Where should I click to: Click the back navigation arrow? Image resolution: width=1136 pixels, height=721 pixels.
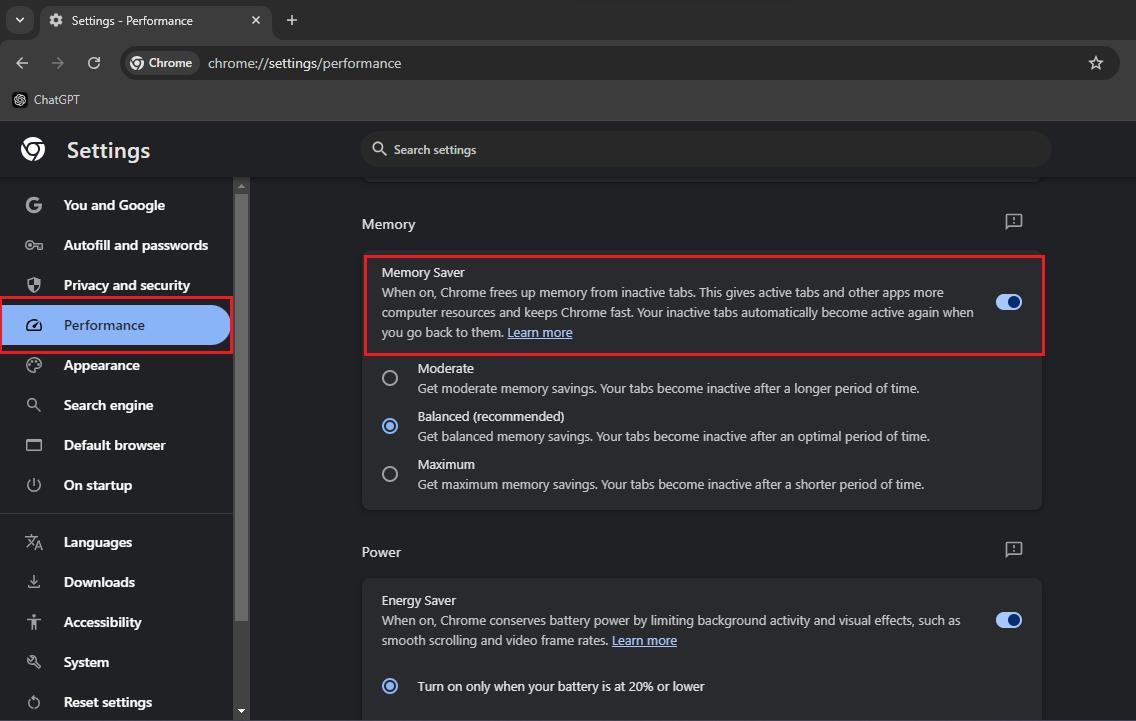[x=22, y=63]
